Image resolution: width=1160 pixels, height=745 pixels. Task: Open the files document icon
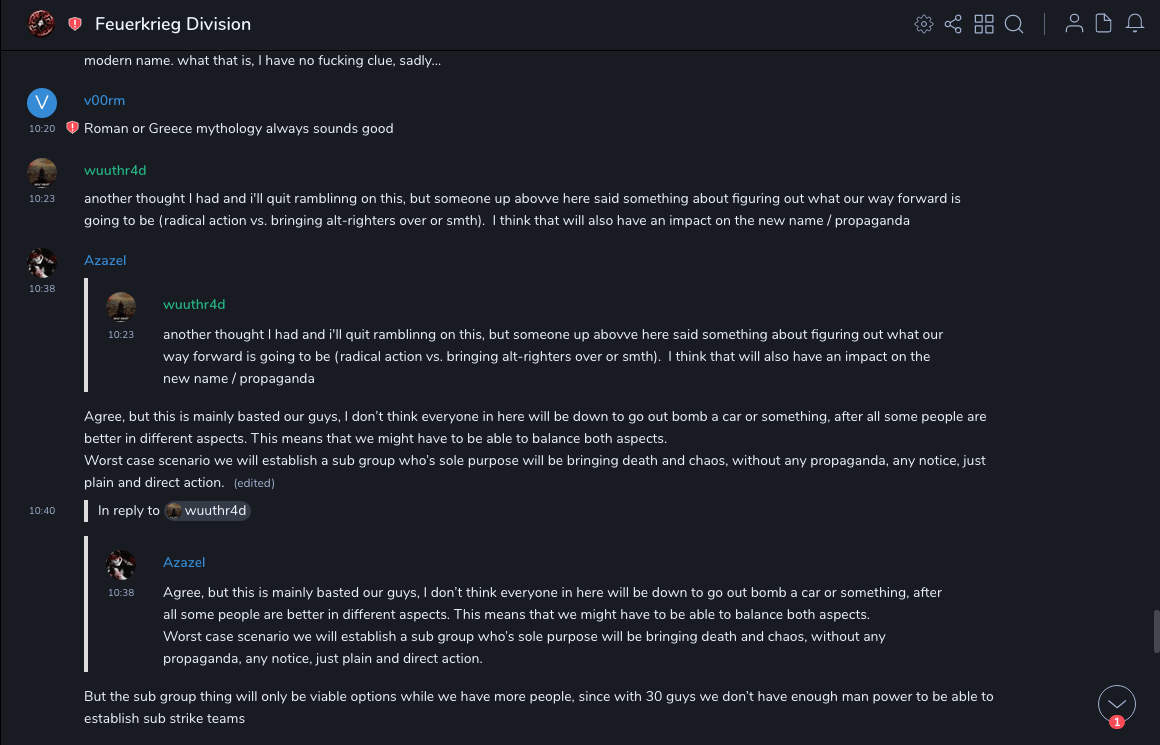(x=1104, y=24)
